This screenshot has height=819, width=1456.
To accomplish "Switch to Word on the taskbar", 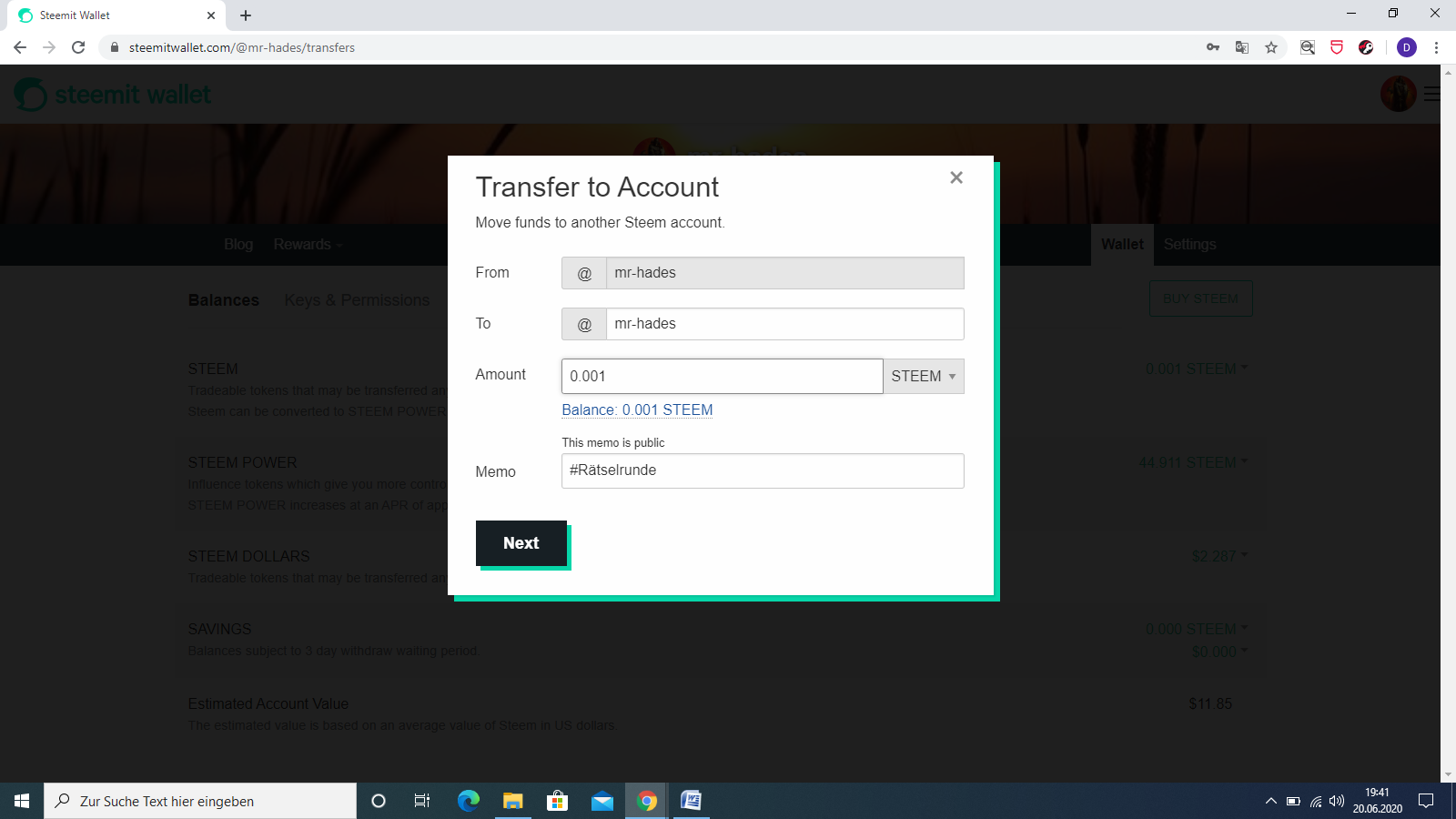I will 692,801.
